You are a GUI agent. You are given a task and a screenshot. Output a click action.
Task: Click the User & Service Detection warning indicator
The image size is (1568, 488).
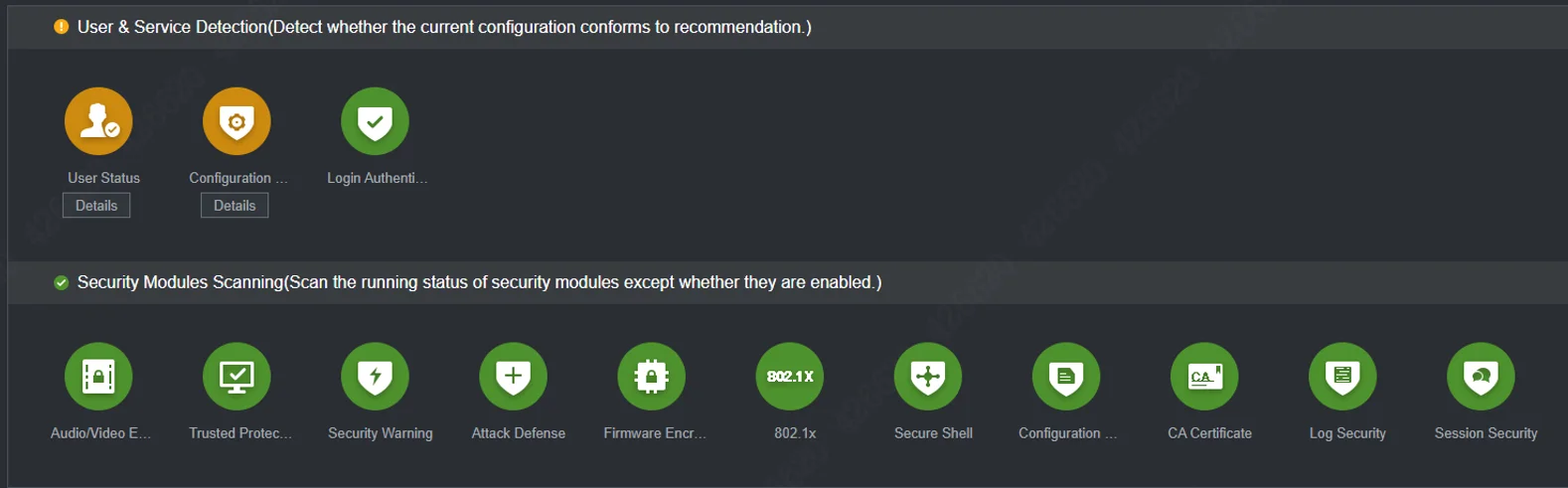pyautogui.click(x=62, y=27)
